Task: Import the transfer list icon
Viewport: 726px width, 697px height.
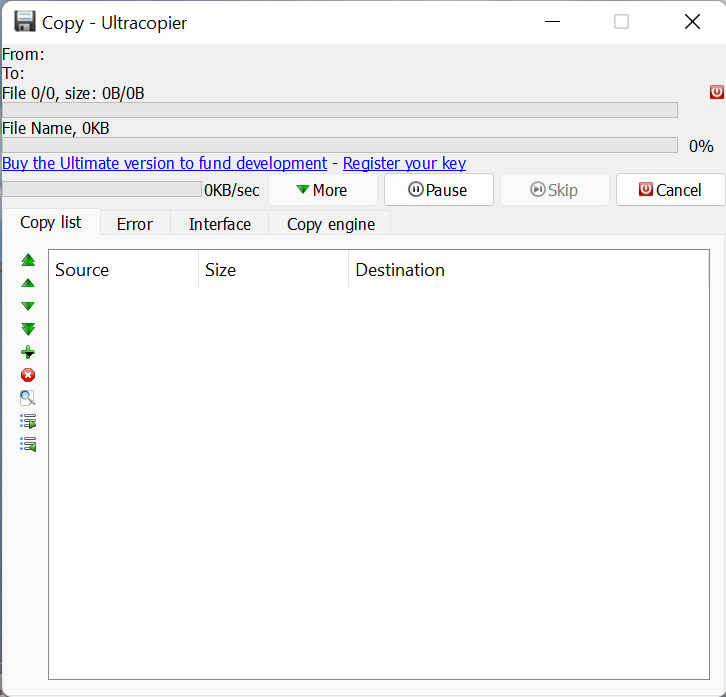Action: click(28, 444)
